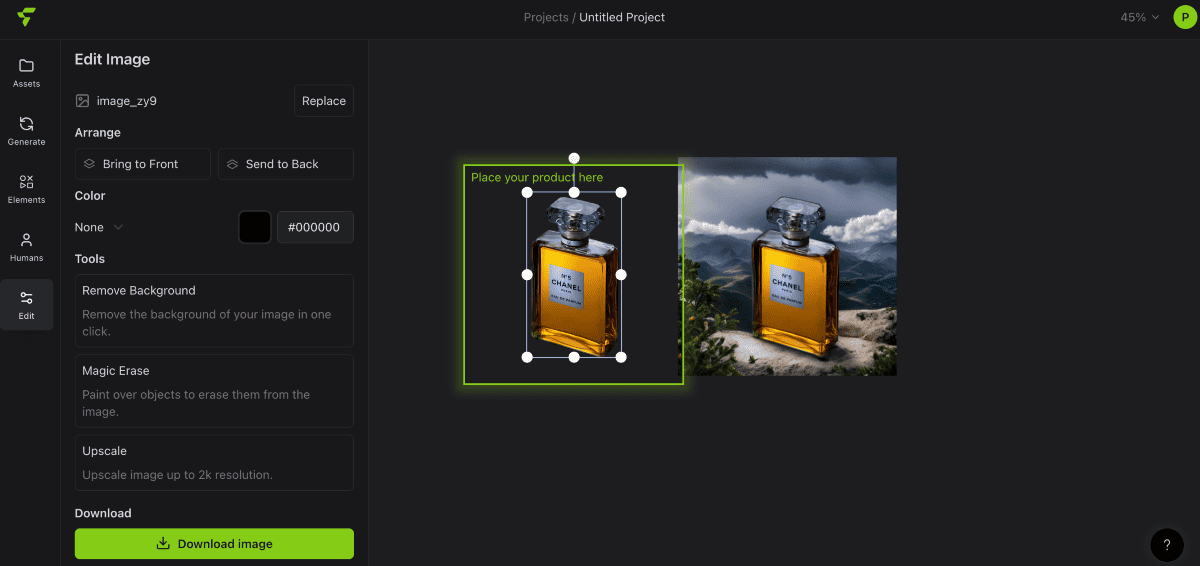Open the help question mark button
This screenshot has height=566, width=1200.
(x=1166, y=545)
